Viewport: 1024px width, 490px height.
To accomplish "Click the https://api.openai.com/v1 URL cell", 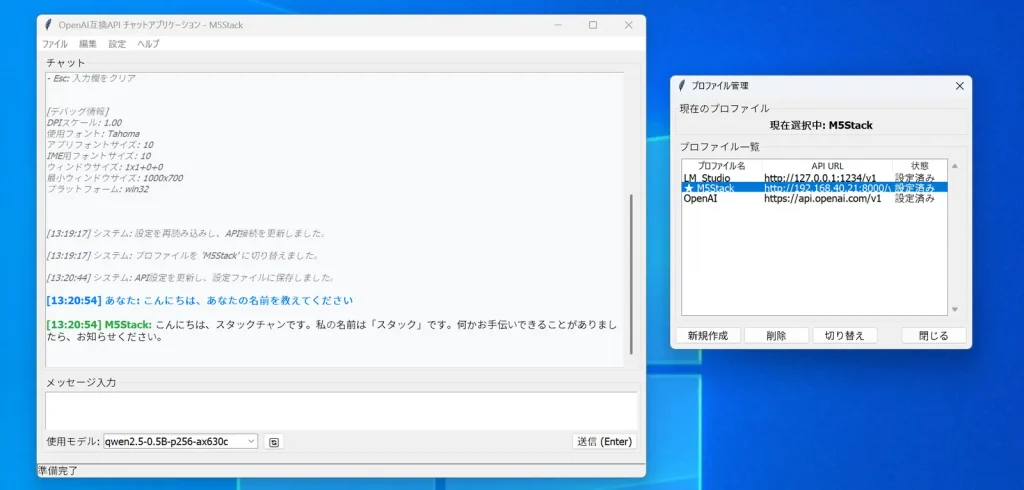I will 823,199.
